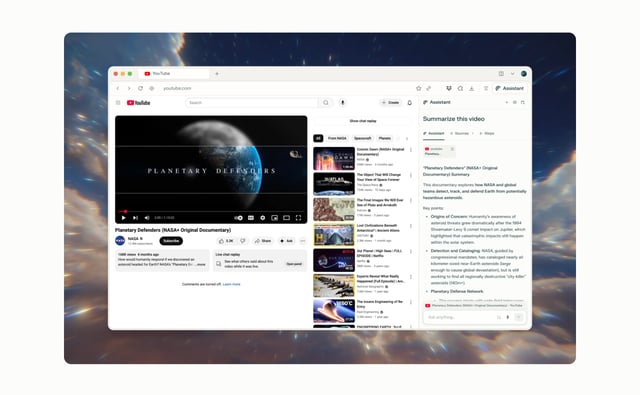Go forward with the browser forward arrow
Image resolution: width=640 pixels, height=395 pixels.
click(x=129, y=88)
